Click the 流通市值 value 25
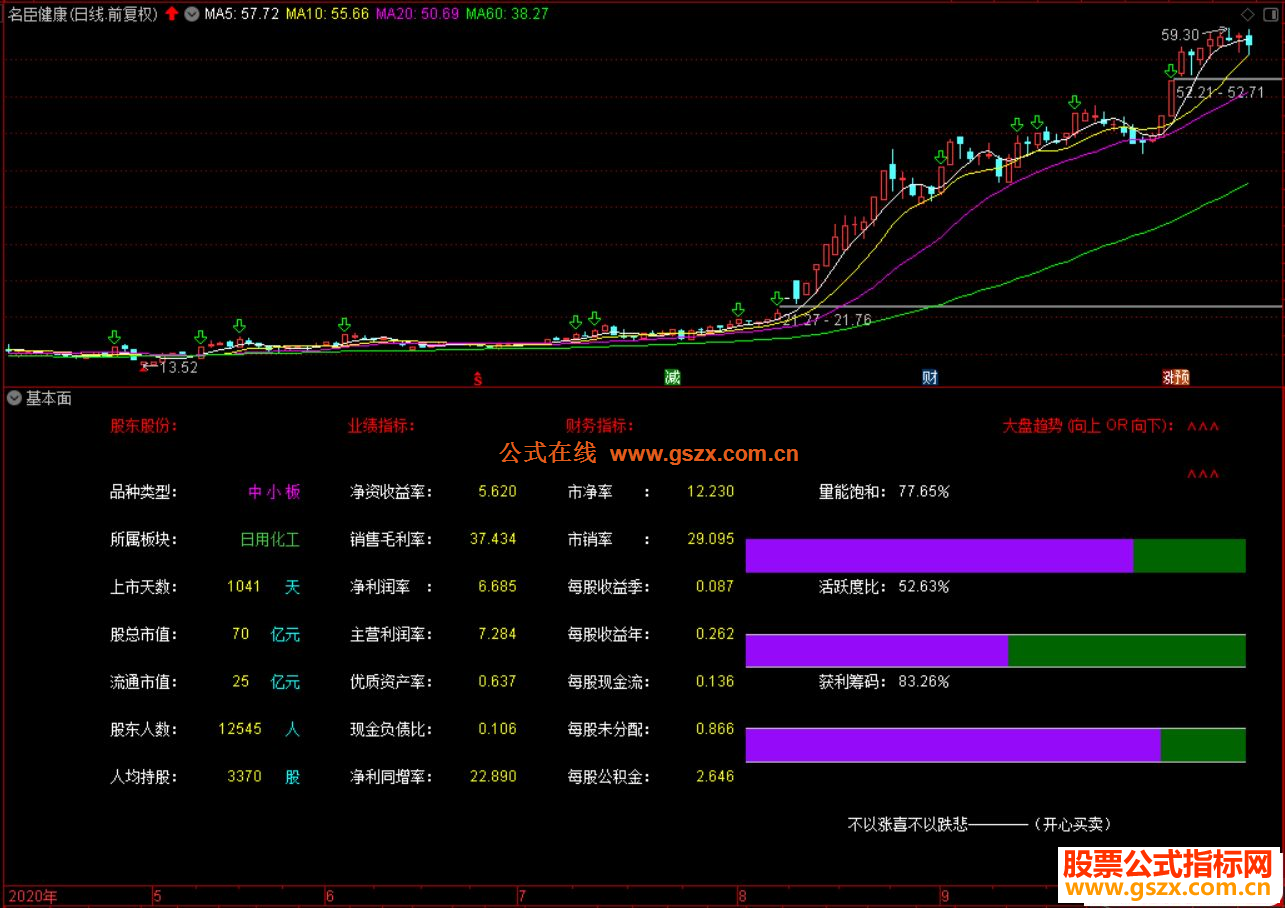Screen dimensions: 1285x908 [240, 682]
